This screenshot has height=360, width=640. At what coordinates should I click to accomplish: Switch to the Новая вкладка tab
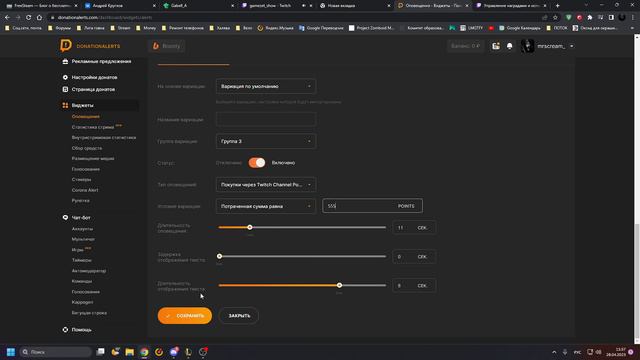pos(354,6)
